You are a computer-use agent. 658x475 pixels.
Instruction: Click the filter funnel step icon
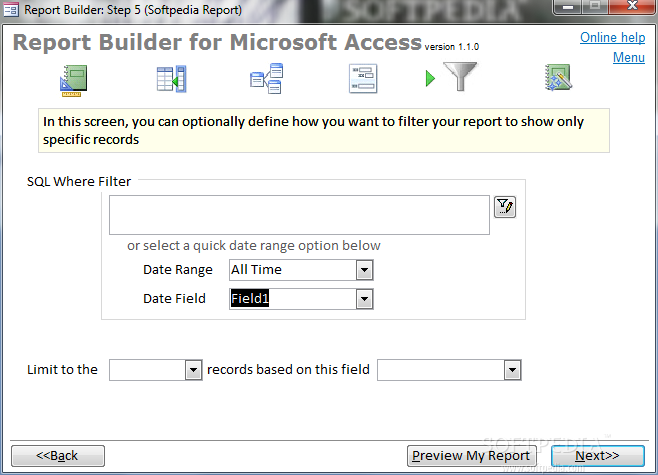tap(460, 76)
